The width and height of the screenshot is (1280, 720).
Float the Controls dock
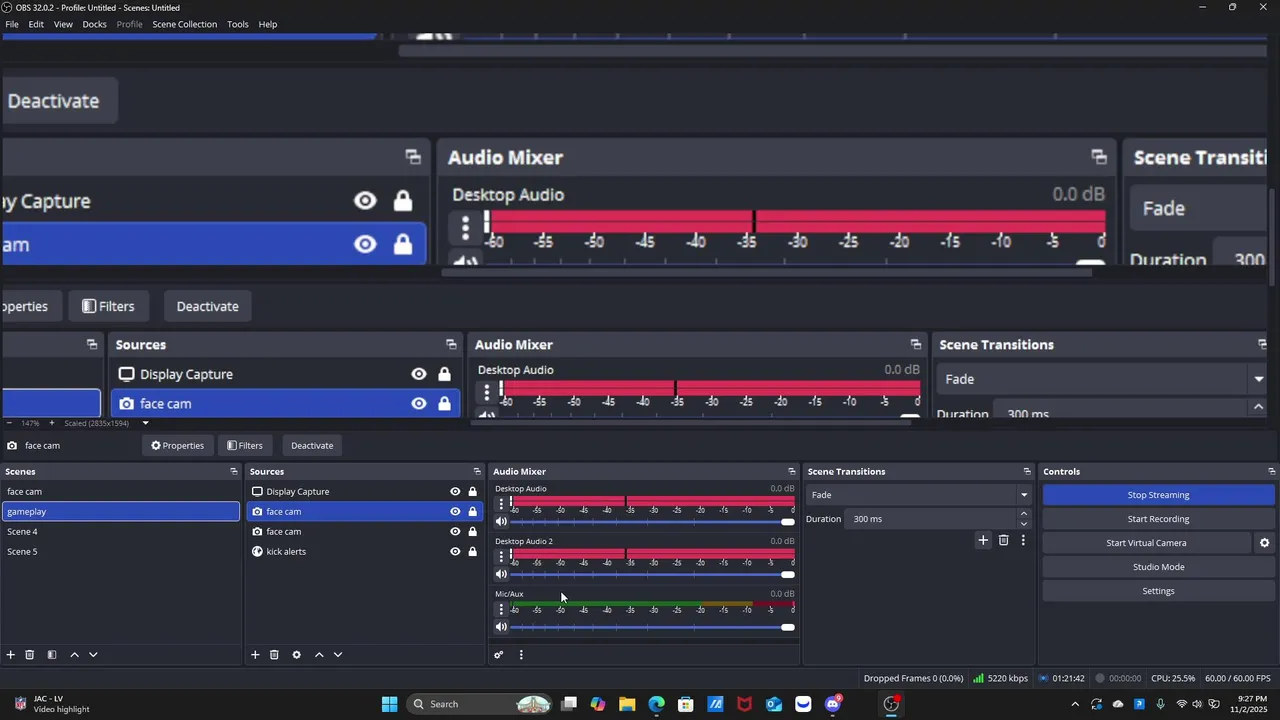pyautogui.click(x=1272, y=471)
